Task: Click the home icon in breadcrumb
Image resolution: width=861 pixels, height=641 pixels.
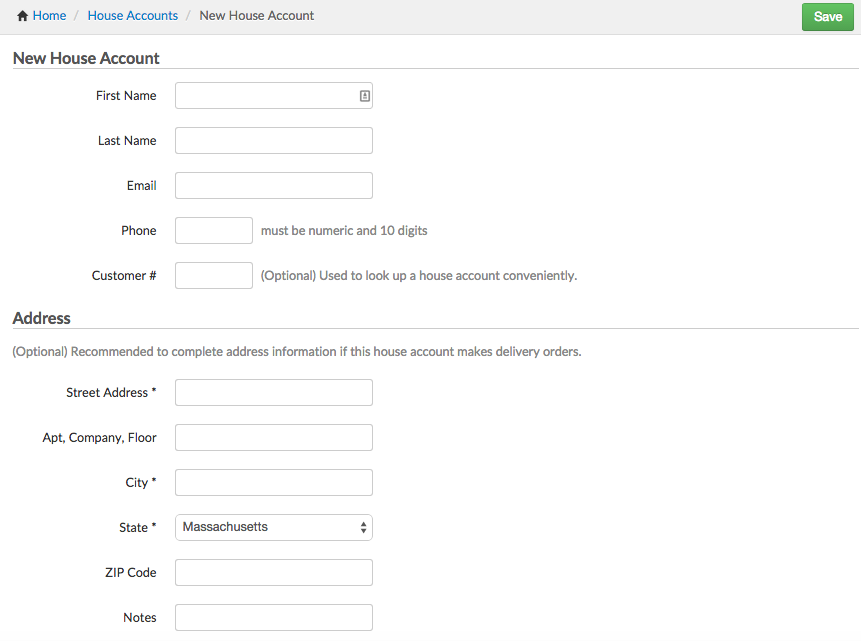Action: point(22,16)
